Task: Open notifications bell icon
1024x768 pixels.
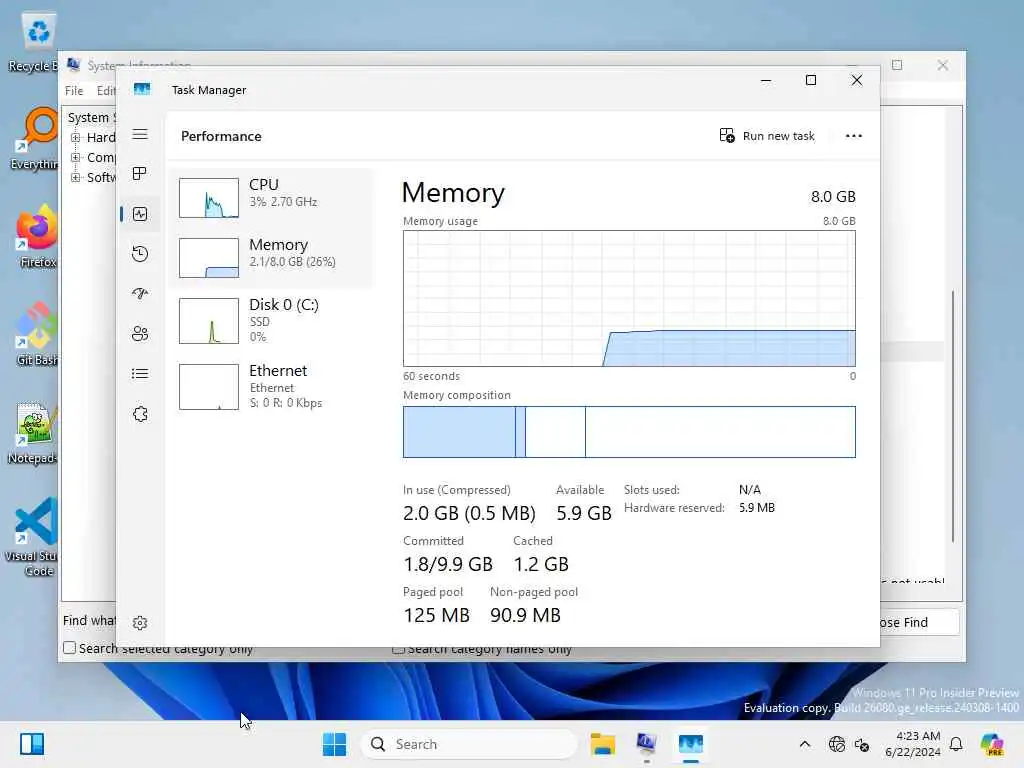Action: pos(956,744)
